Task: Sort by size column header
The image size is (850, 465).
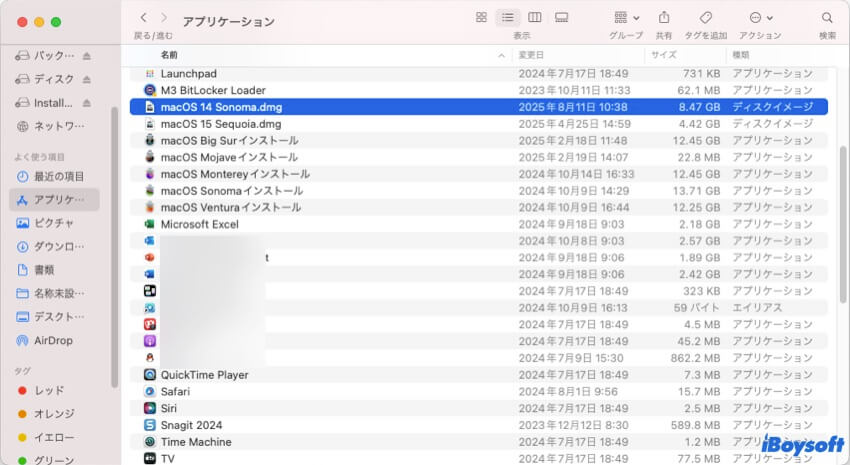Action: (663, 54)
